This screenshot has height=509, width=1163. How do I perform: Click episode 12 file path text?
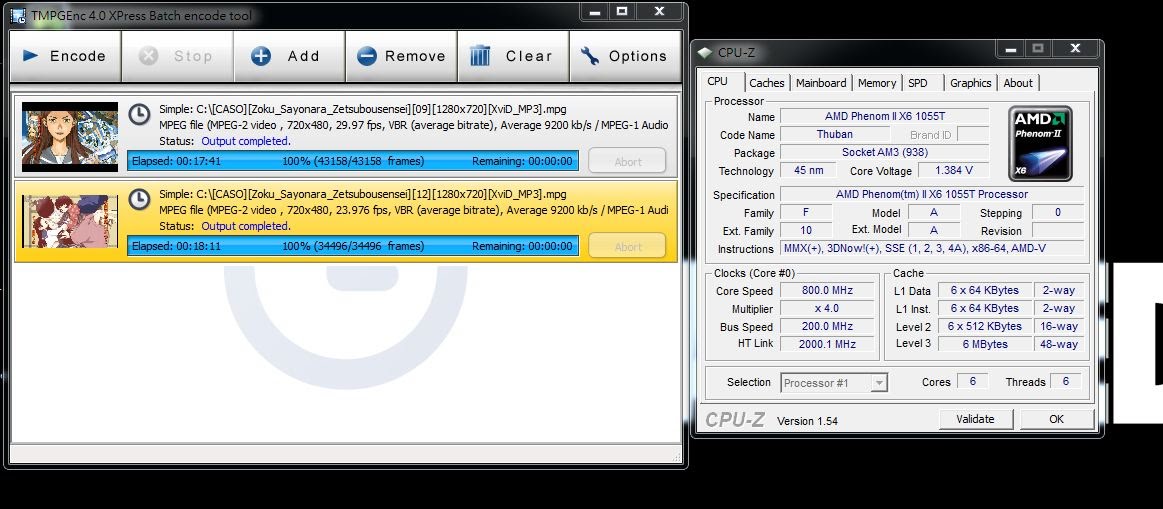tap(363, 194)
